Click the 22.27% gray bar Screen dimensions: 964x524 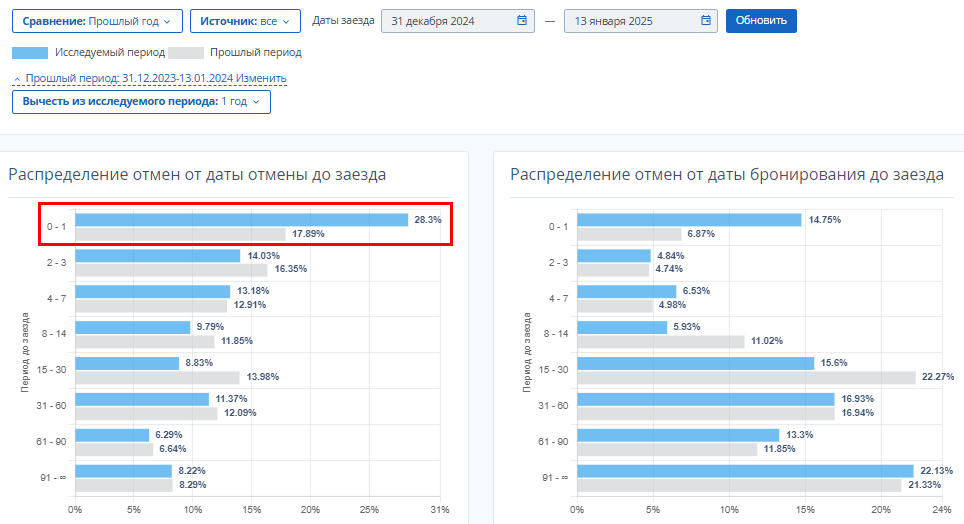746,377
